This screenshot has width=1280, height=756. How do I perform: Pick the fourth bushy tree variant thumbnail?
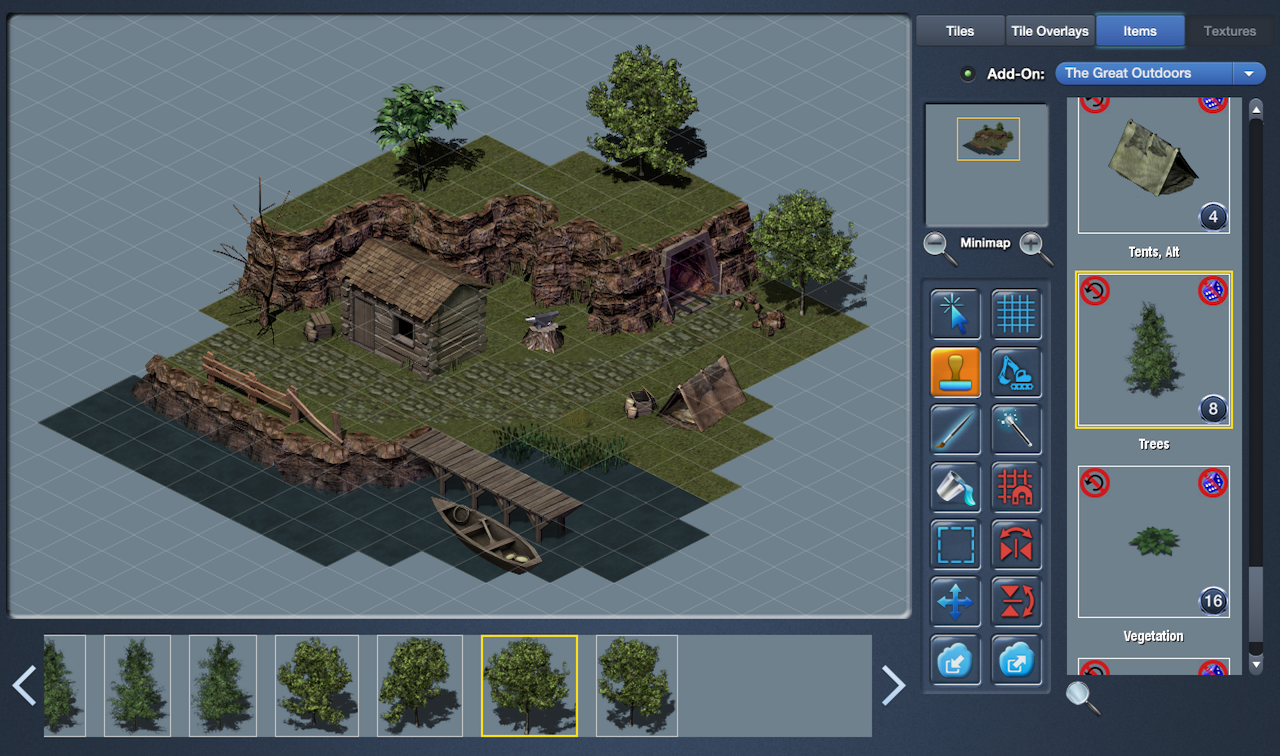(316, 685)
